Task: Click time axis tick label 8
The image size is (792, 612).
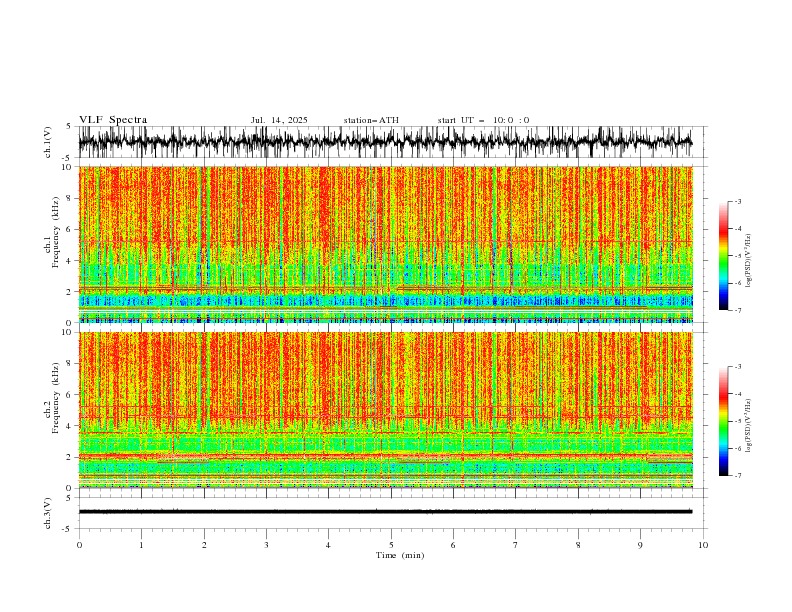Action: [578, 545]
